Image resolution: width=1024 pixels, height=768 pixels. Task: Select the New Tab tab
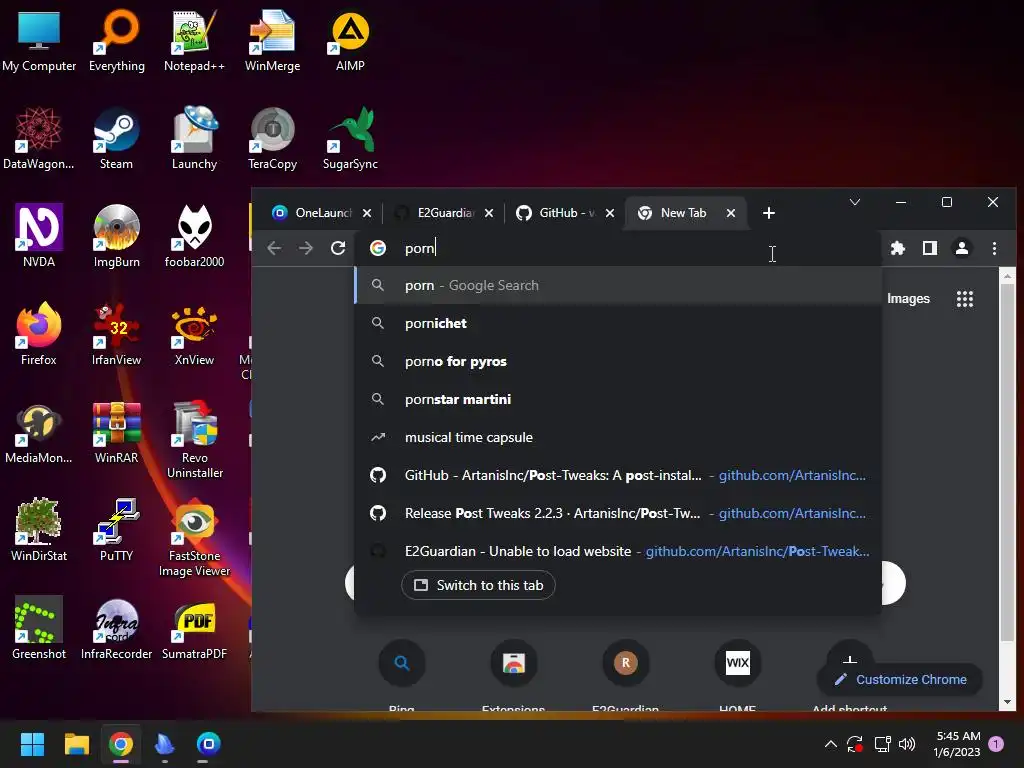(684, 213)
